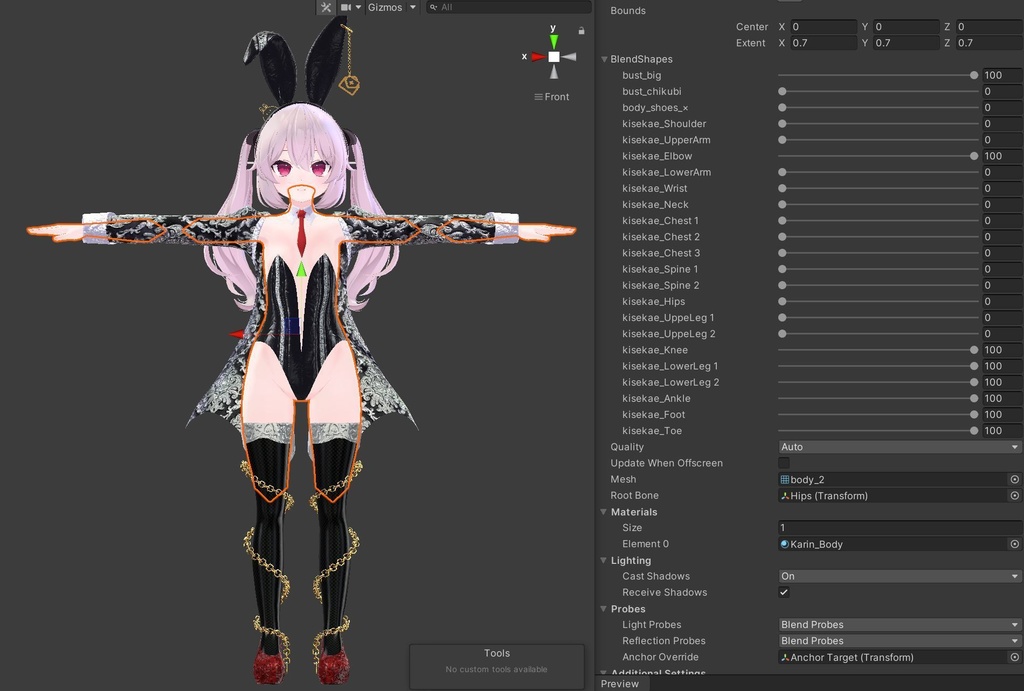Click the Karin_Body material icon
The width and height of the screenshot is (1024, 691).
click(x=785, y=543)
